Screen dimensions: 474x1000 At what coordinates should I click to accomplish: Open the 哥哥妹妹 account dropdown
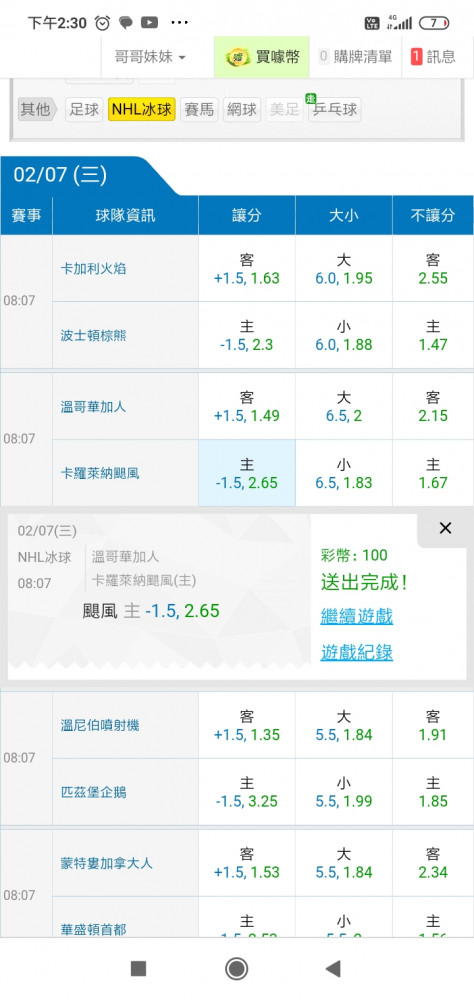coord(151,57)
